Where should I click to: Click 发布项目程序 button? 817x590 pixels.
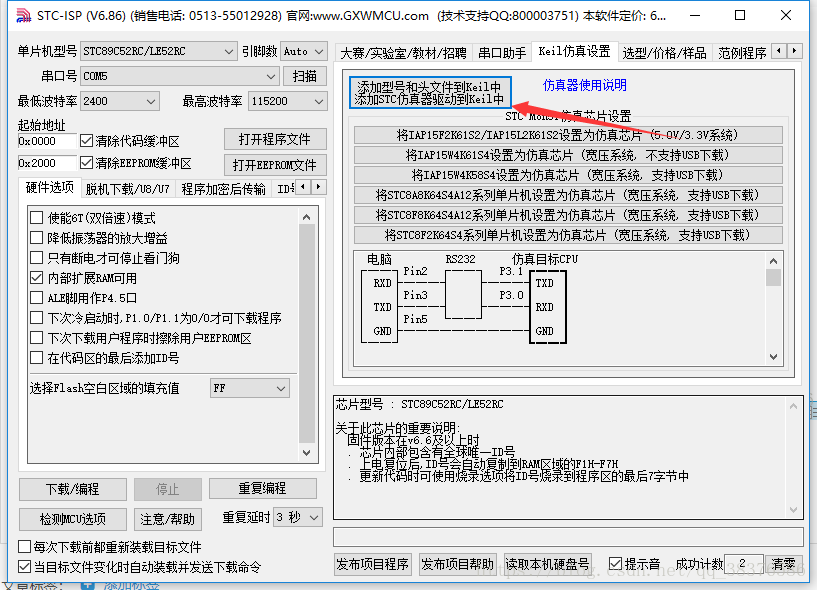coord(373,564)
